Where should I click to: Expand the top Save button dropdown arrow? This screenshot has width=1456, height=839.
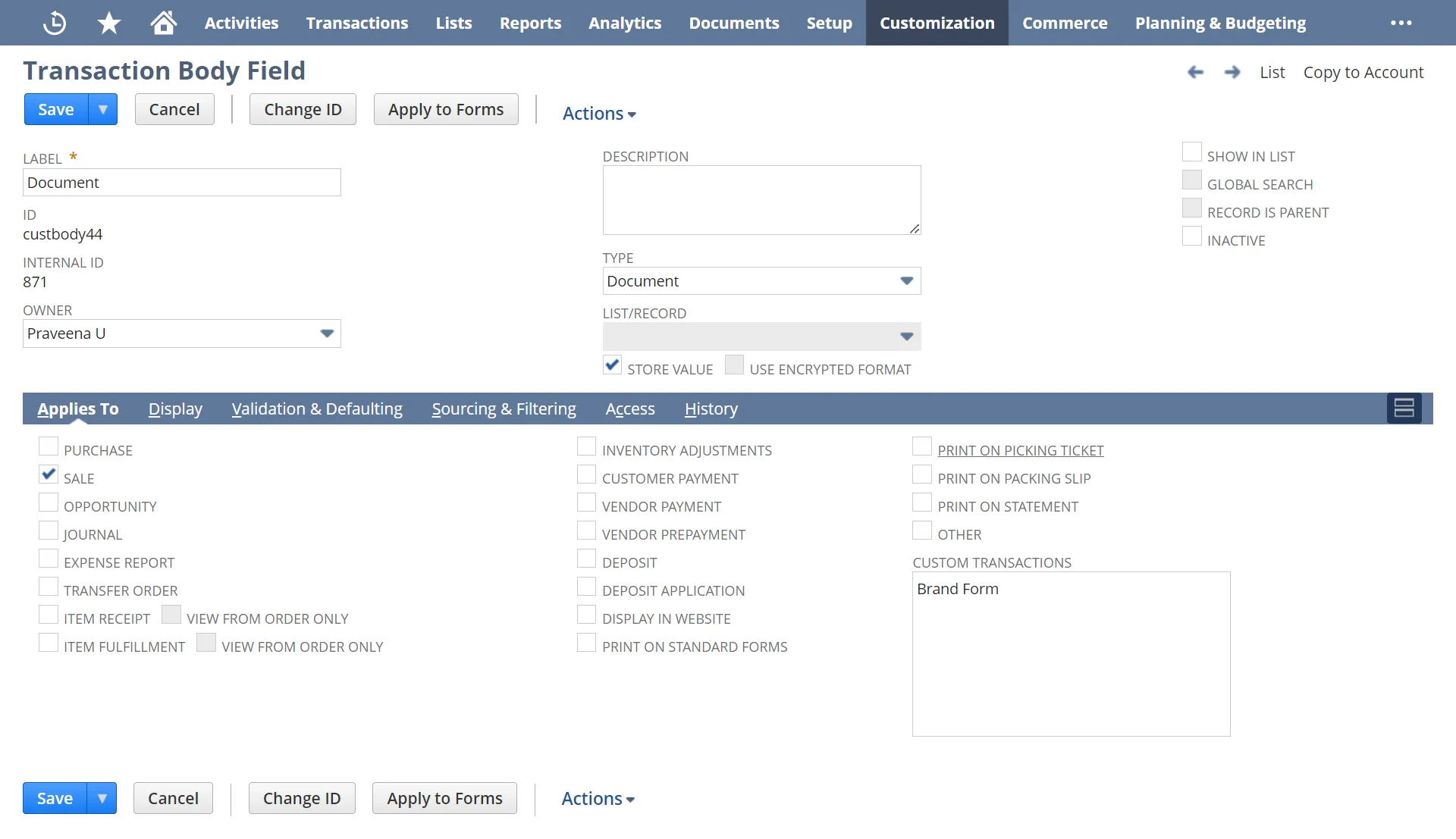[x=103, y=109]
